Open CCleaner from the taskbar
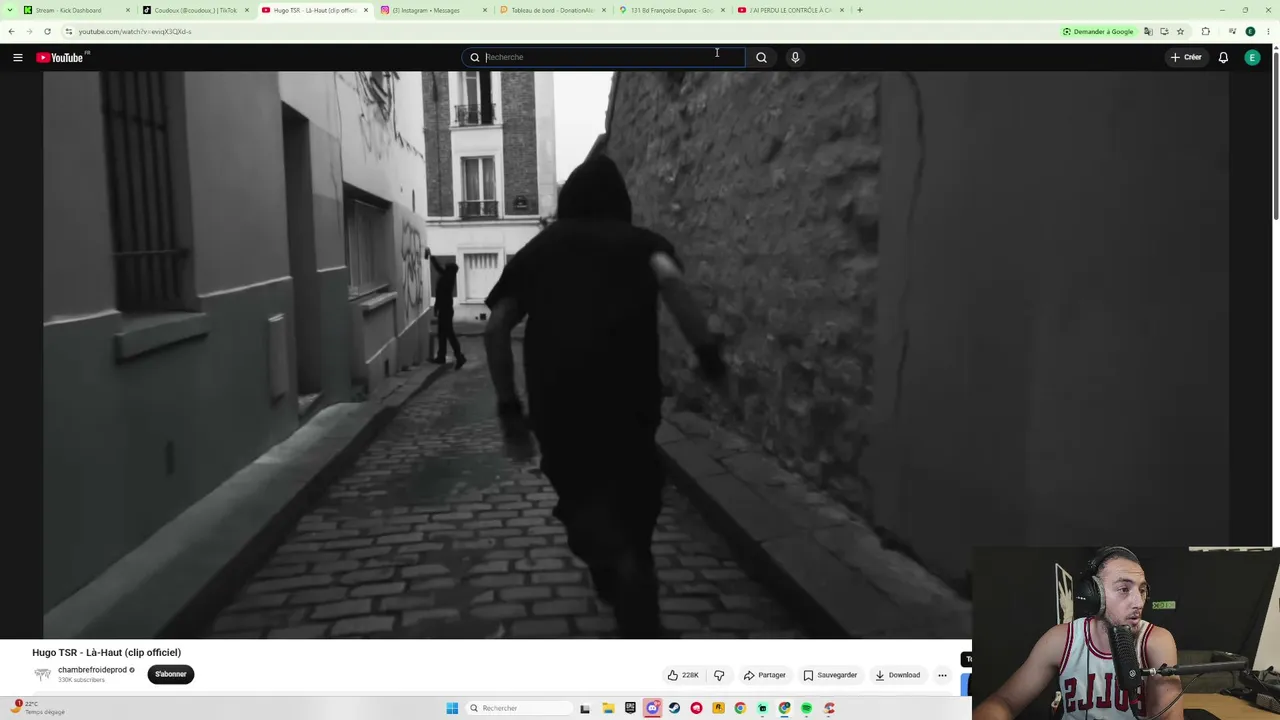This screenshot has width=1280, height=720. (828, 708)
